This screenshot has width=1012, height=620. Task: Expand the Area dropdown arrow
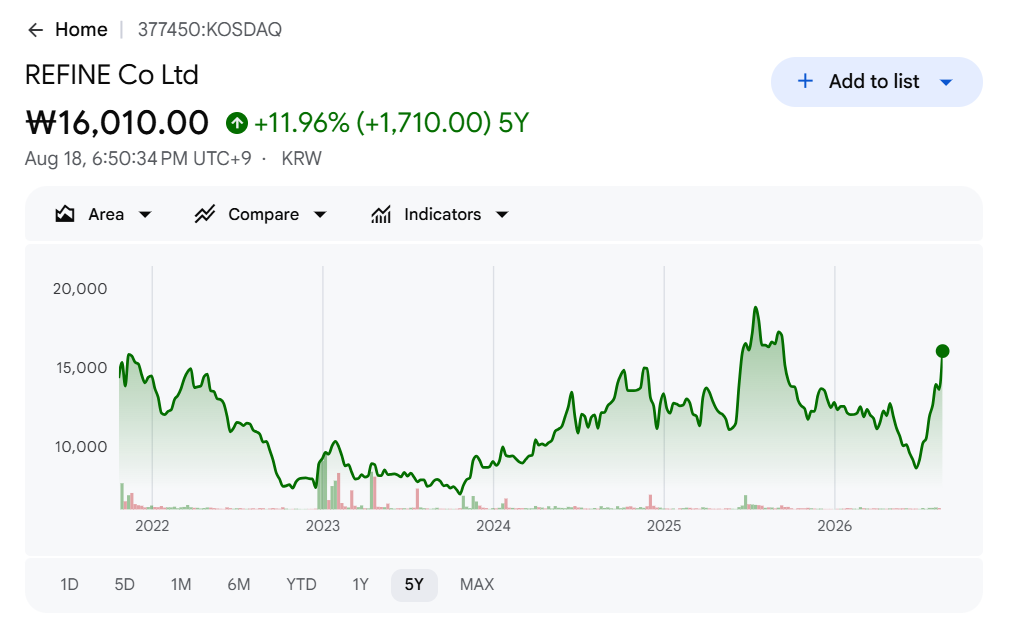(x=145, y=215)
